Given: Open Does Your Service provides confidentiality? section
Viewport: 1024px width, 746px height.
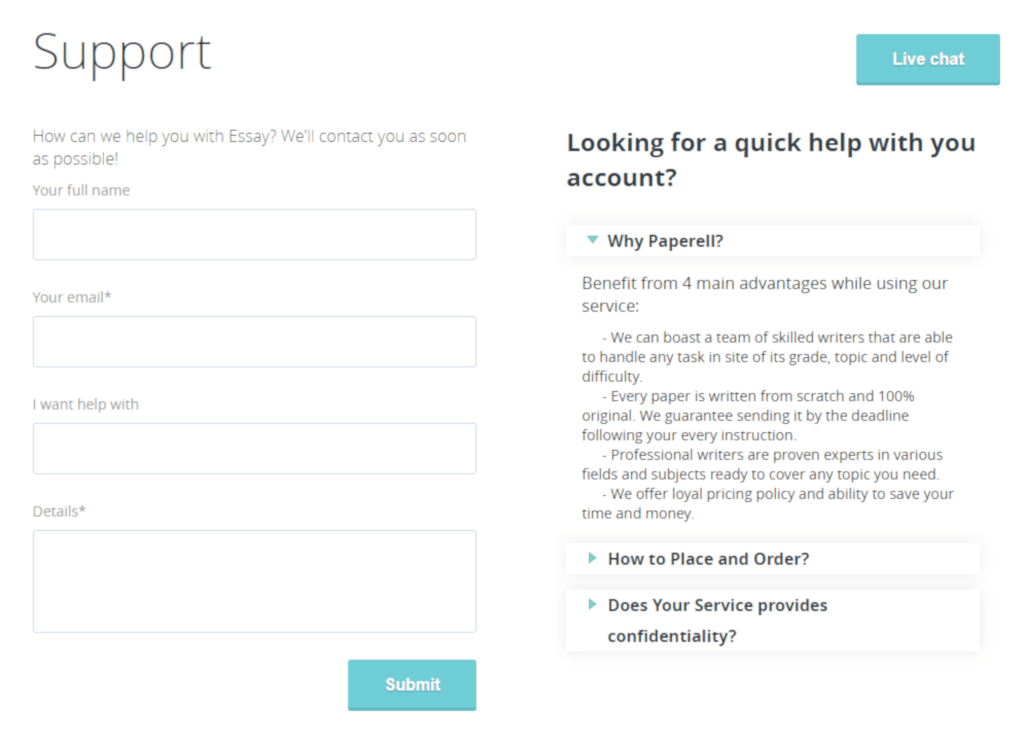Looking at the screenshot, I should tap(773, 621).
